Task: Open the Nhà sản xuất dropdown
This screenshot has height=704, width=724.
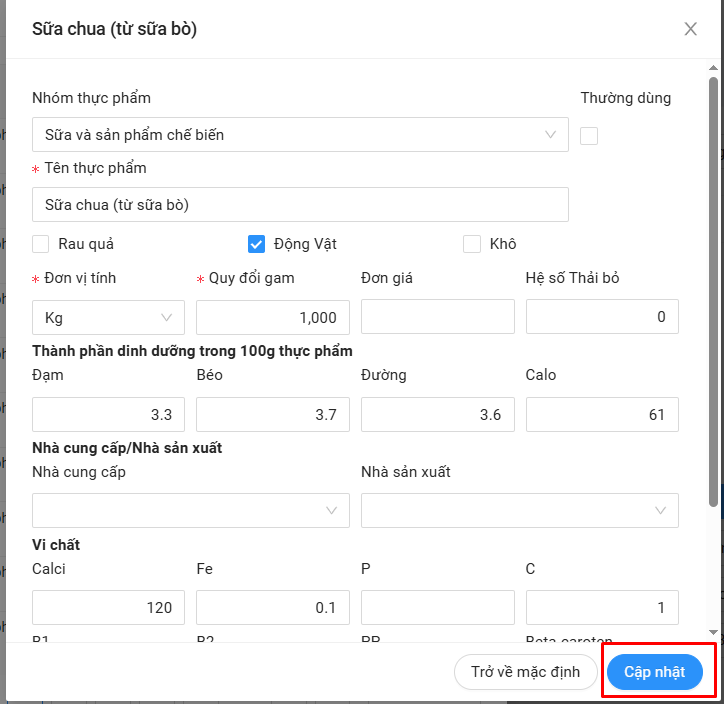Action: [x=519, y=510]
